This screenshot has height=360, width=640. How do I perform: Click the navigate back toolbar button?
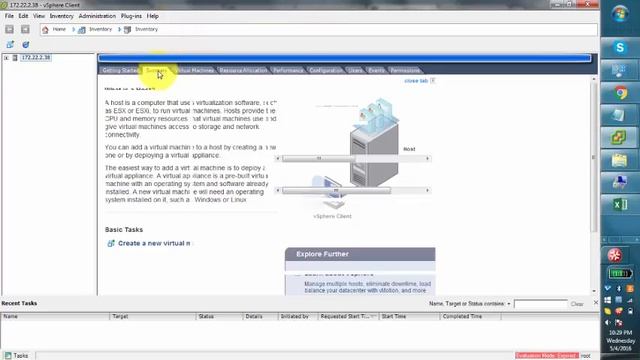9,29
